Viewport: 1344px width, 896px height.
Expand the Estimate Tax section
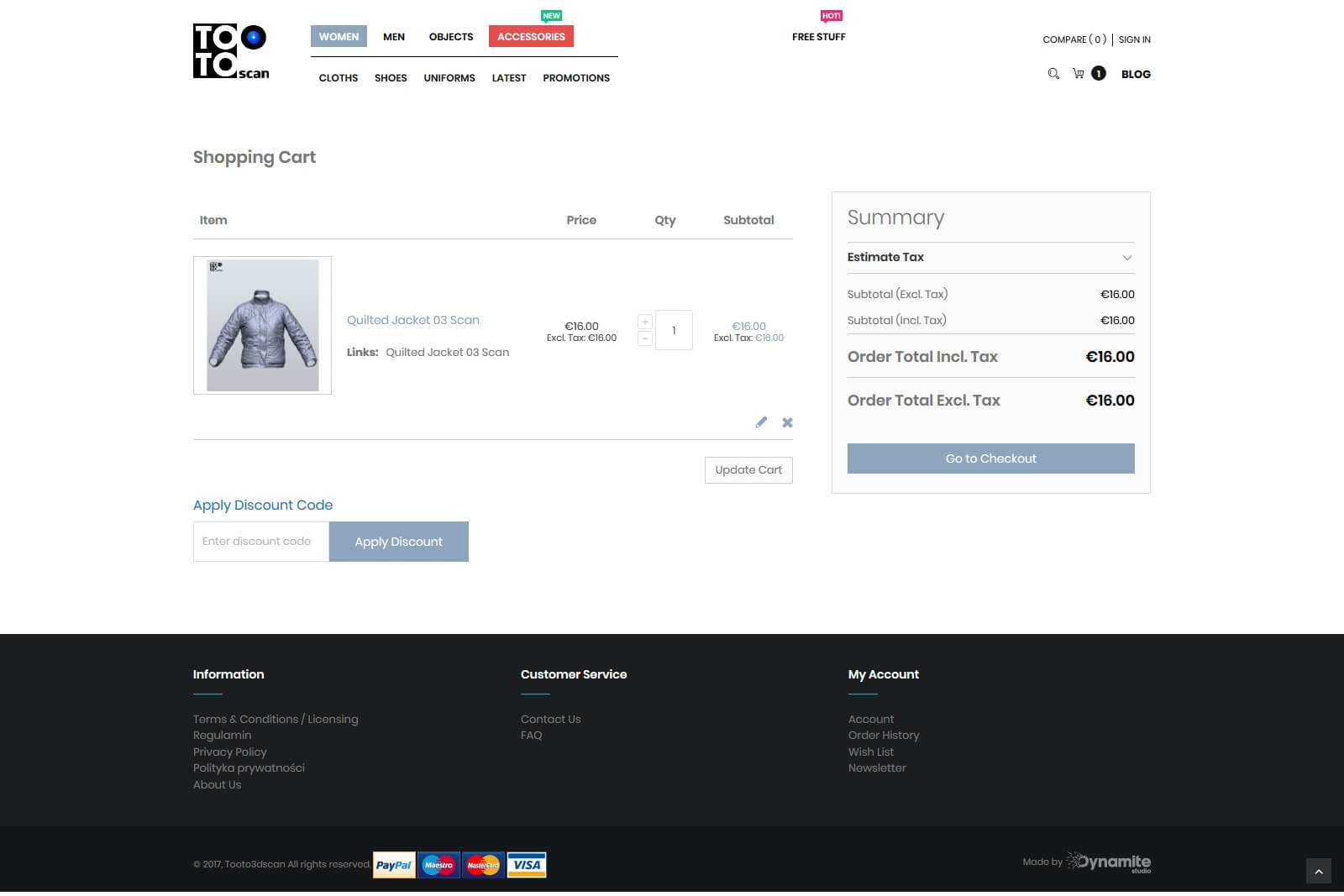click(990, 257)
